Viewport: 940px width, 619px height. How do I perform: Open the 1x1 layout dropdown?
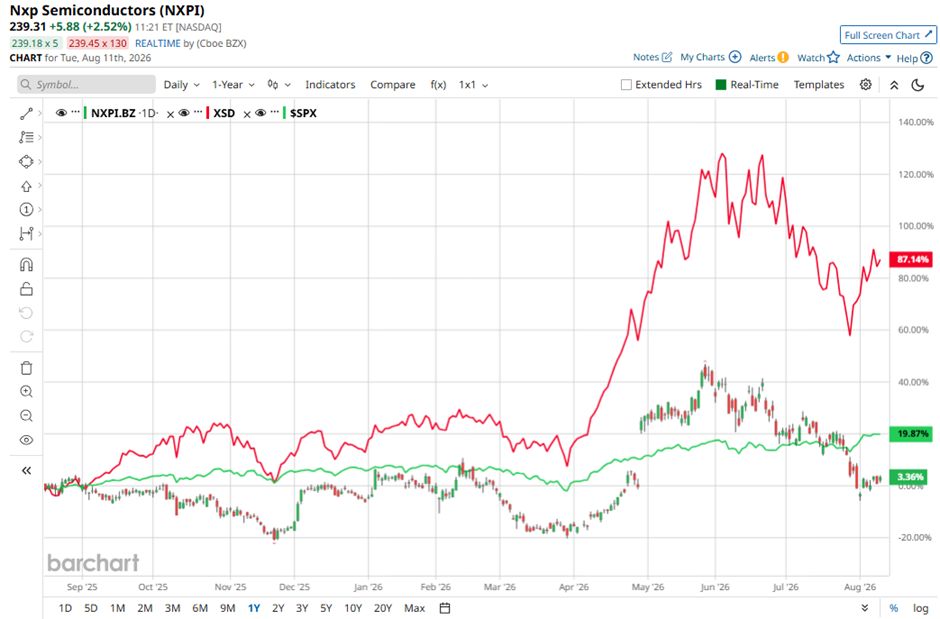click(x=473, y=84)
